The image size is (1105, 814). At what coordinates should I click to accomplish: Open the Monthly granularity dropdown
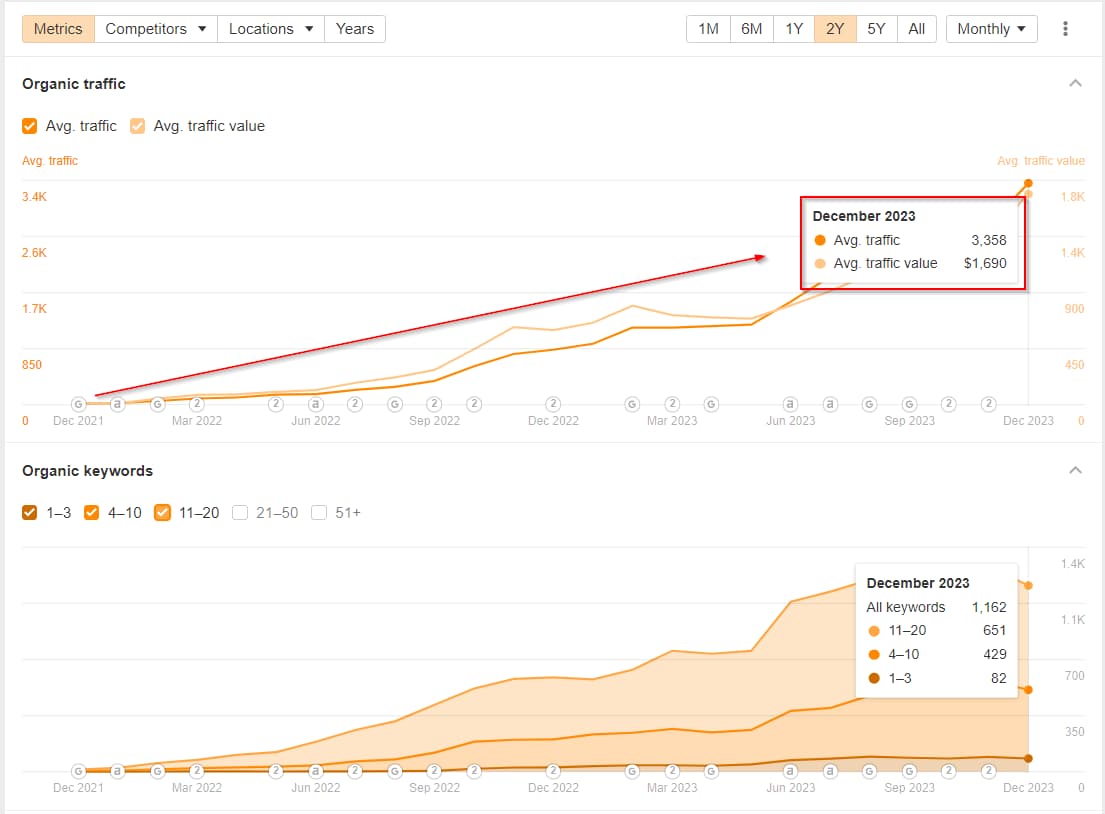coord(991,28)
